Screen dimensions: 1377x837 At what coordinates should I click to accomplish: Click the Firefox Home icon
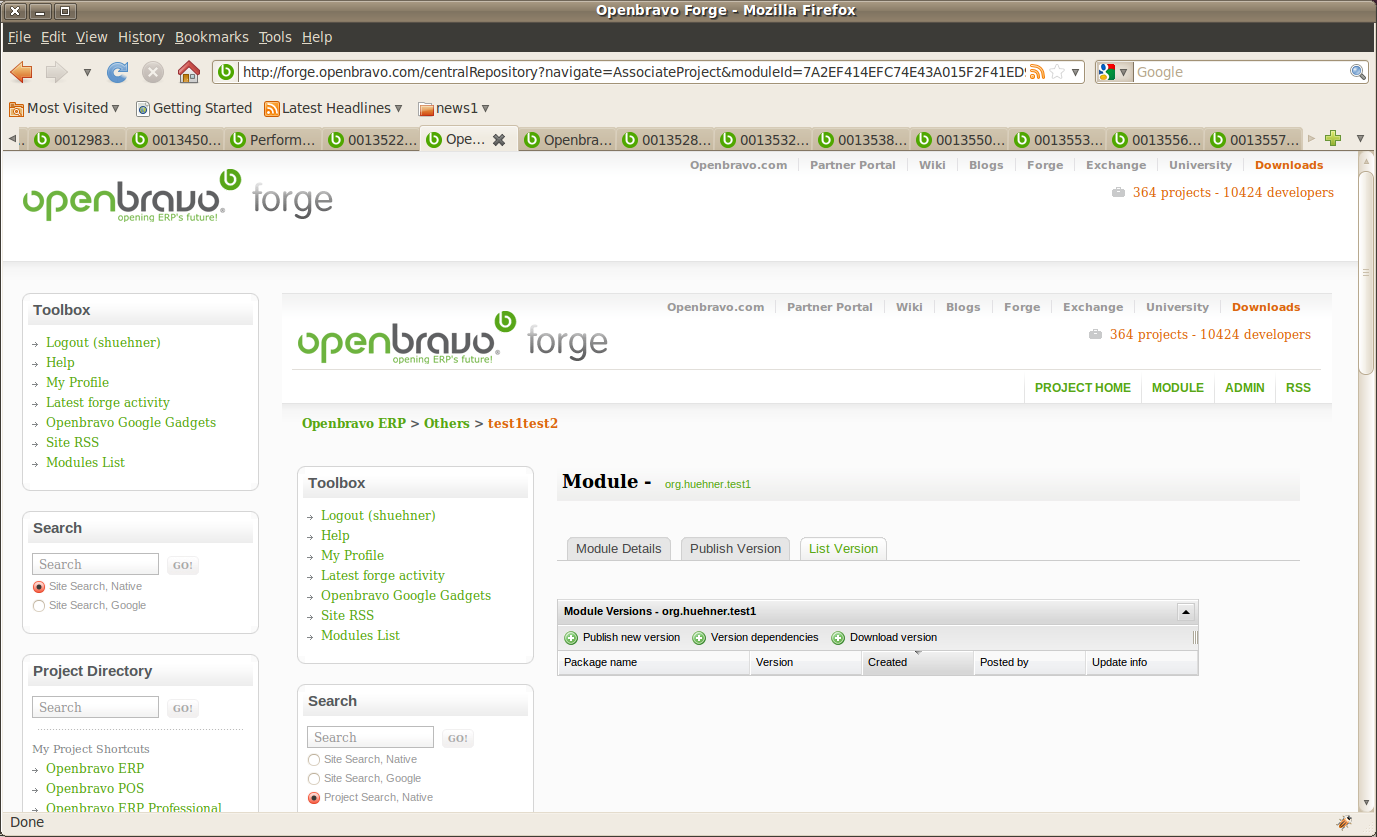(x=188, y=72)
